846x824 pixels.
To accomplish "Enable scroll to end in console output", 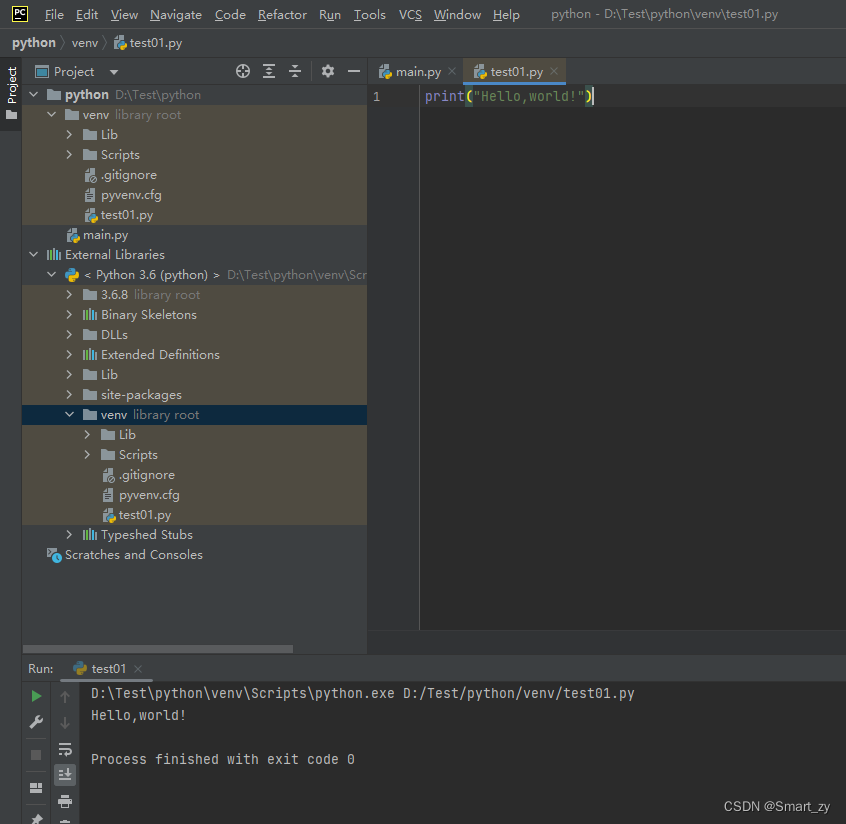I will pyautogui.click(x=64, y=774).
